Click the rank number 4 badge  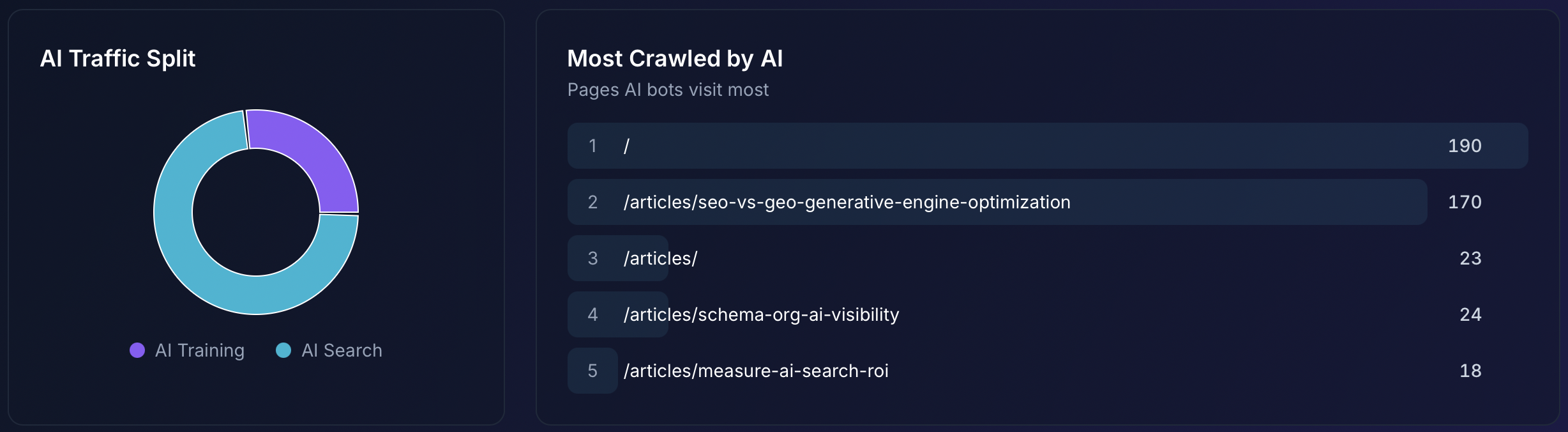(x=594, y=314)
